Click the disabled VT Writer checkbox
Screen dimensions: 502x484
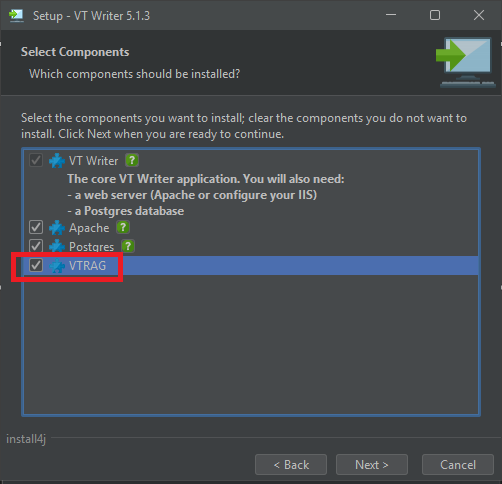click(x=36, y=160)
